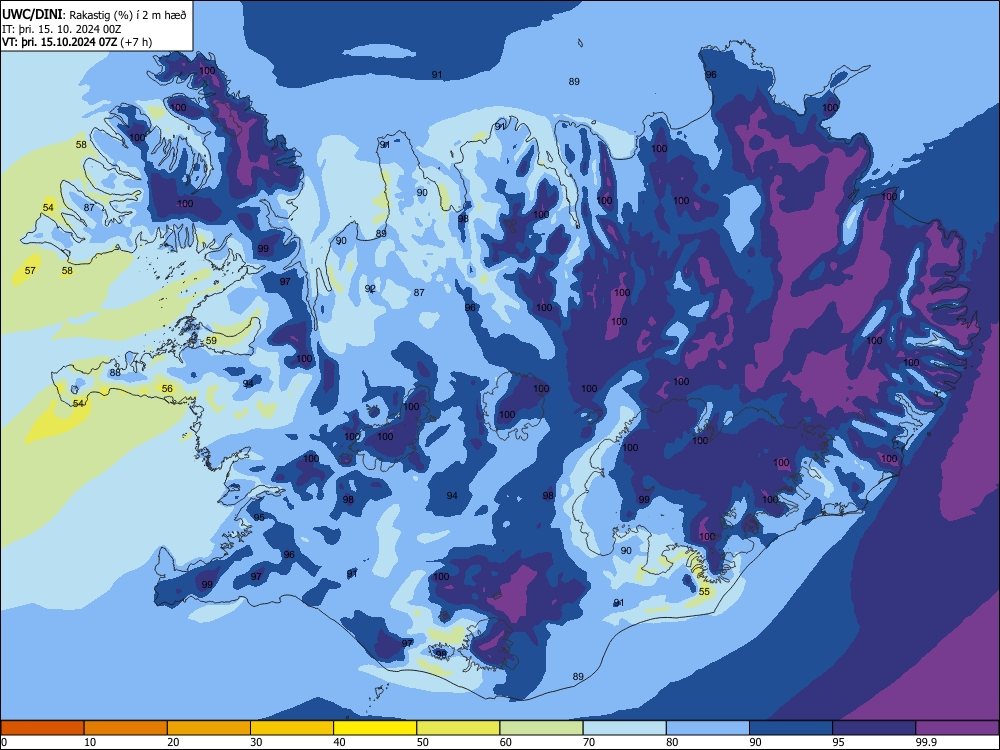Click the '70' legend tick label
This screenshot has width=1000, height=750.
tap(589, 742)
